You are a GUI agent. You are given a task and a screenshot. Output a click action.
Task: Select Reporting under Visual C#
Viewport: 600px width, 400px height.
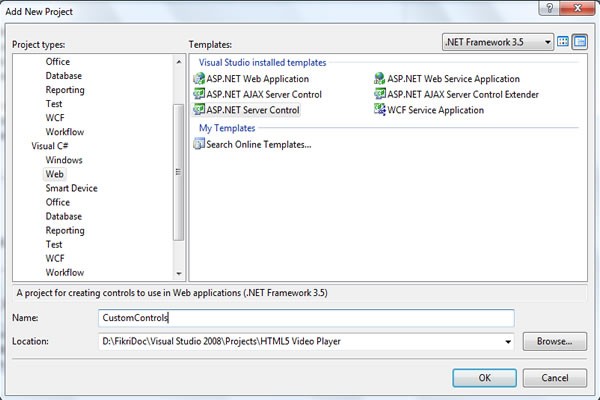(x=65, y=230)
